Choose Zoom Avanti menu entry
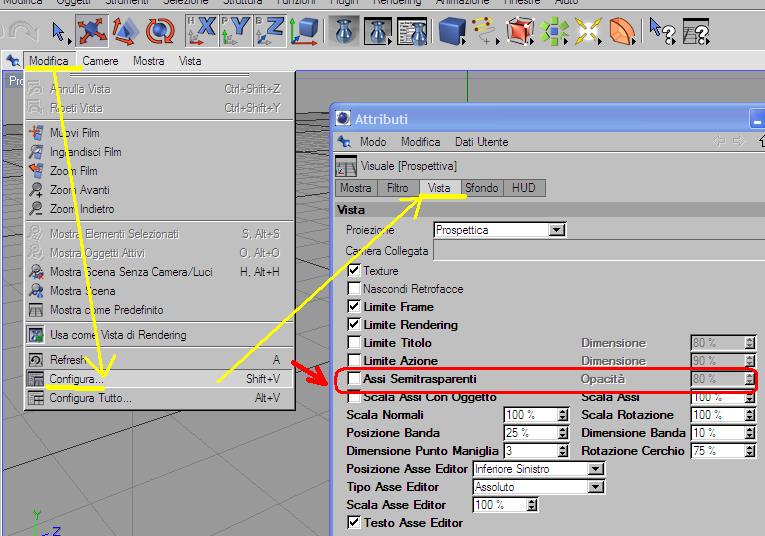 160,190
